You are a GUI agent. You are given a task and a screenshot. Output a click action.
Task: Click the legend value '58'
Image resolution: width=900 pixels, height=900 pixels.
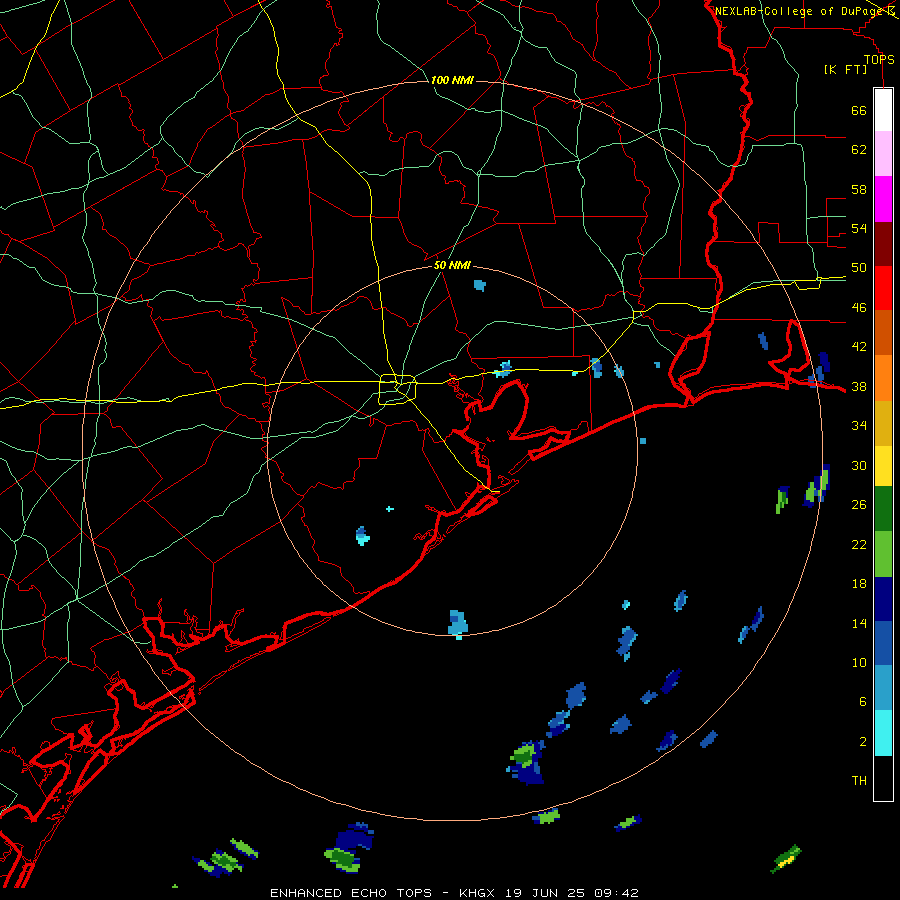859,189
